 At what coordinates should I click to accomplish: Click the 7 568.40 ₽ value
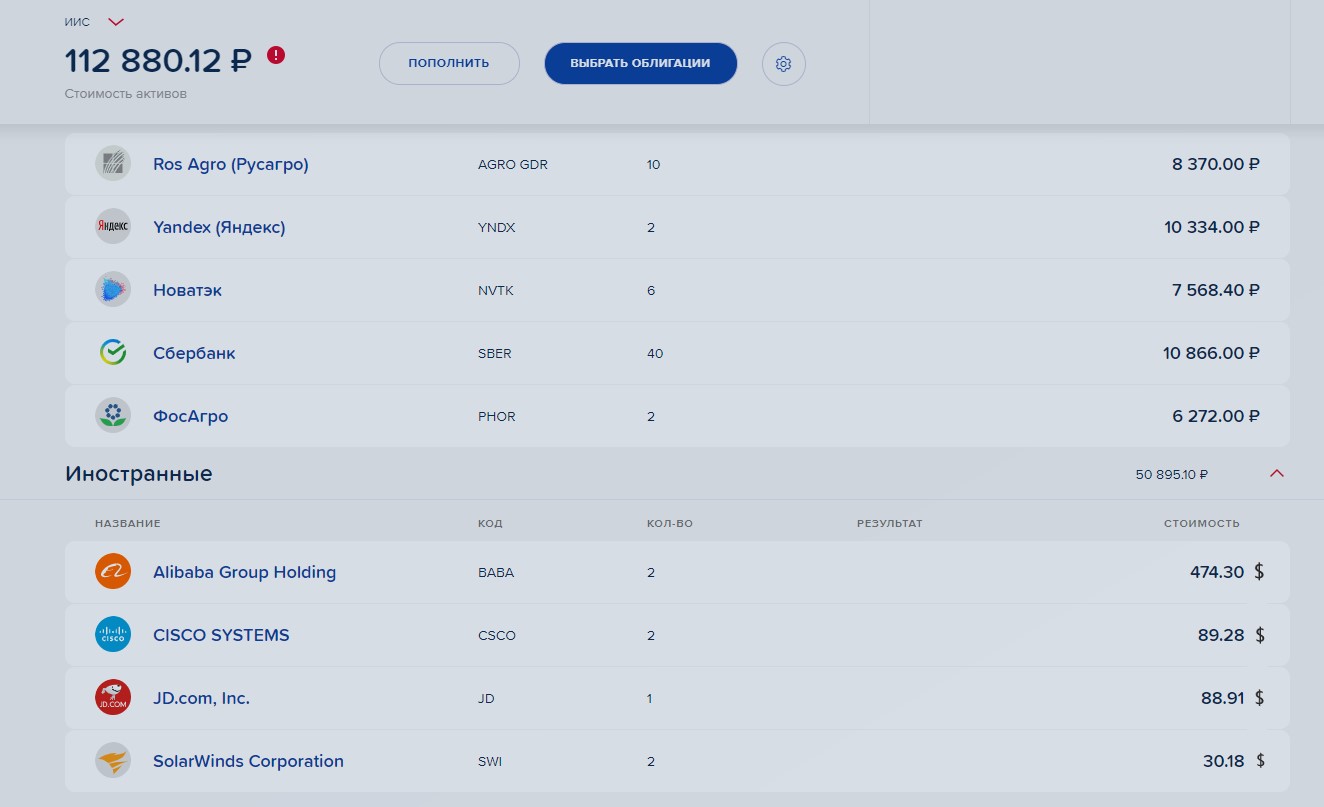(1216, 290)
